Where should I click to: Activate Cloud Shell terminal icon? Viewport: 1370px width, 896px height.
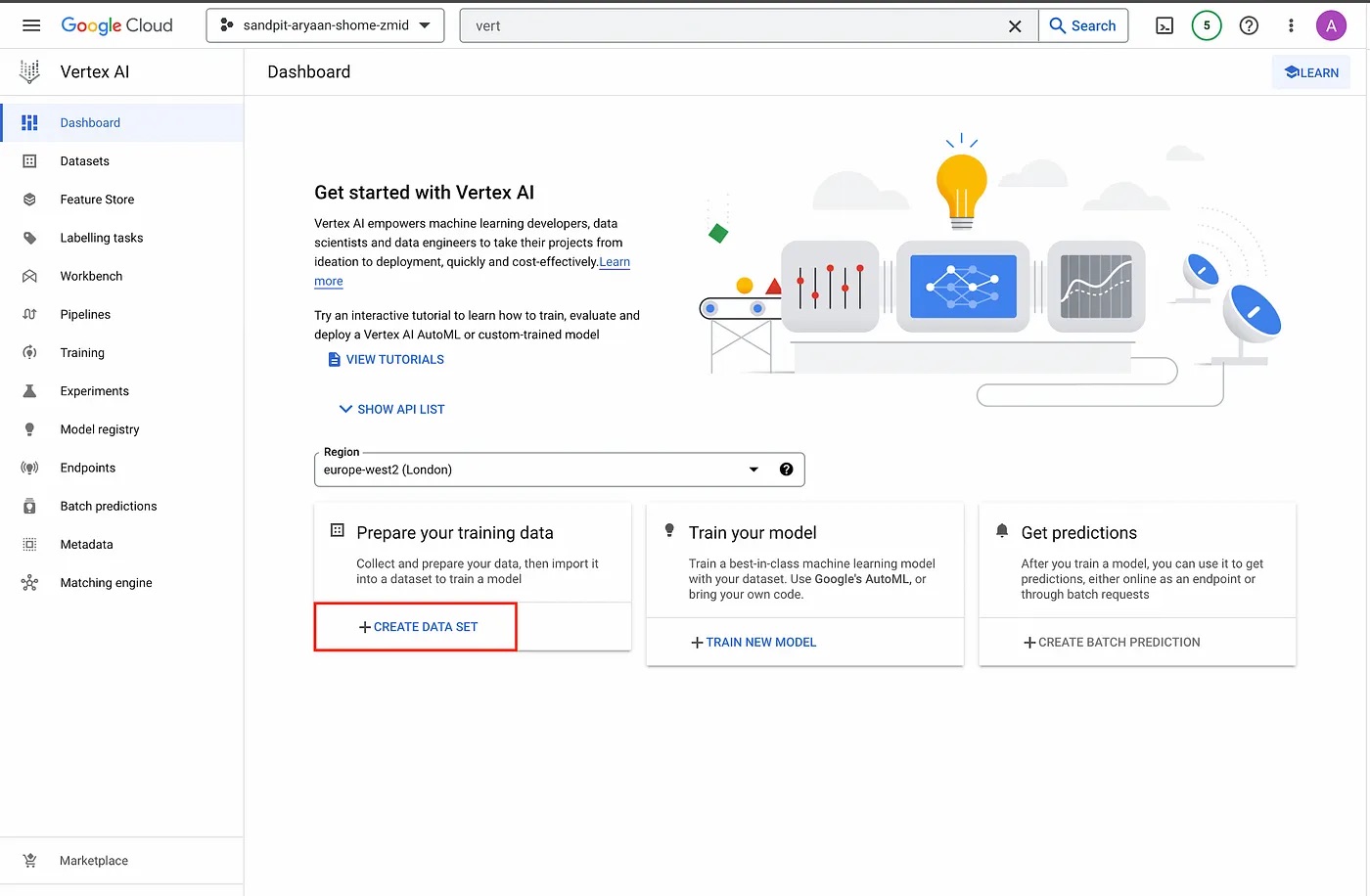(1164, 25)
